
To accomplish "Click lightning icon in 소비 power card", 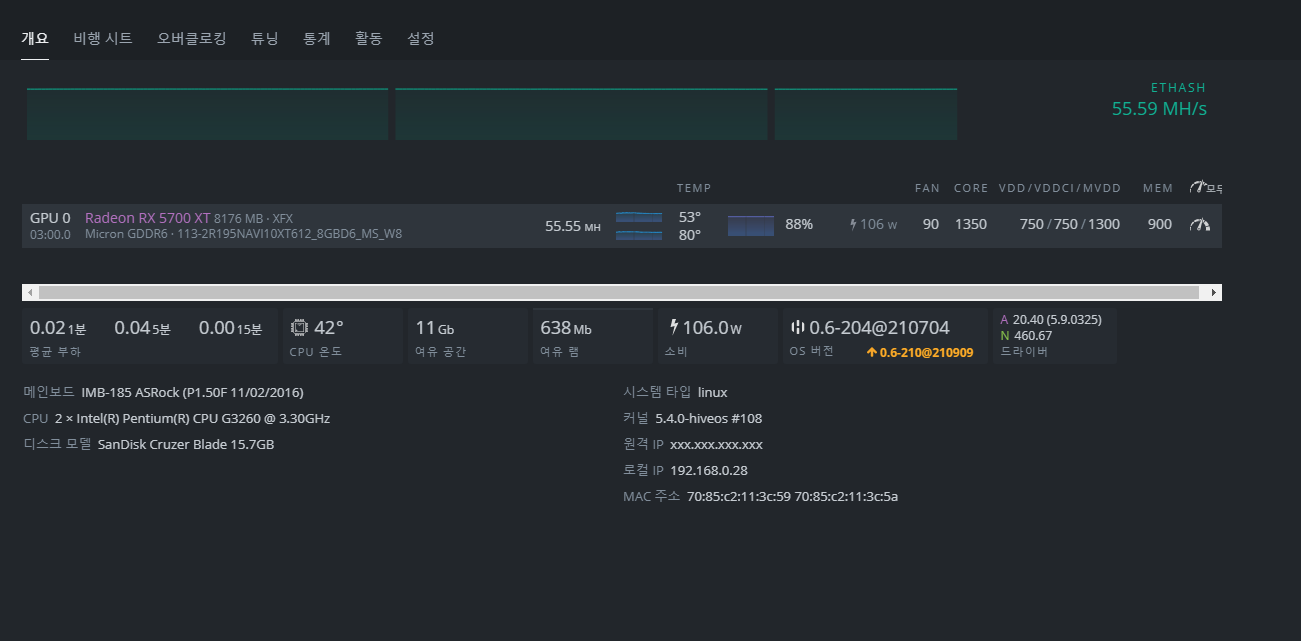I will pyautogui.click(x=674, y=327).
